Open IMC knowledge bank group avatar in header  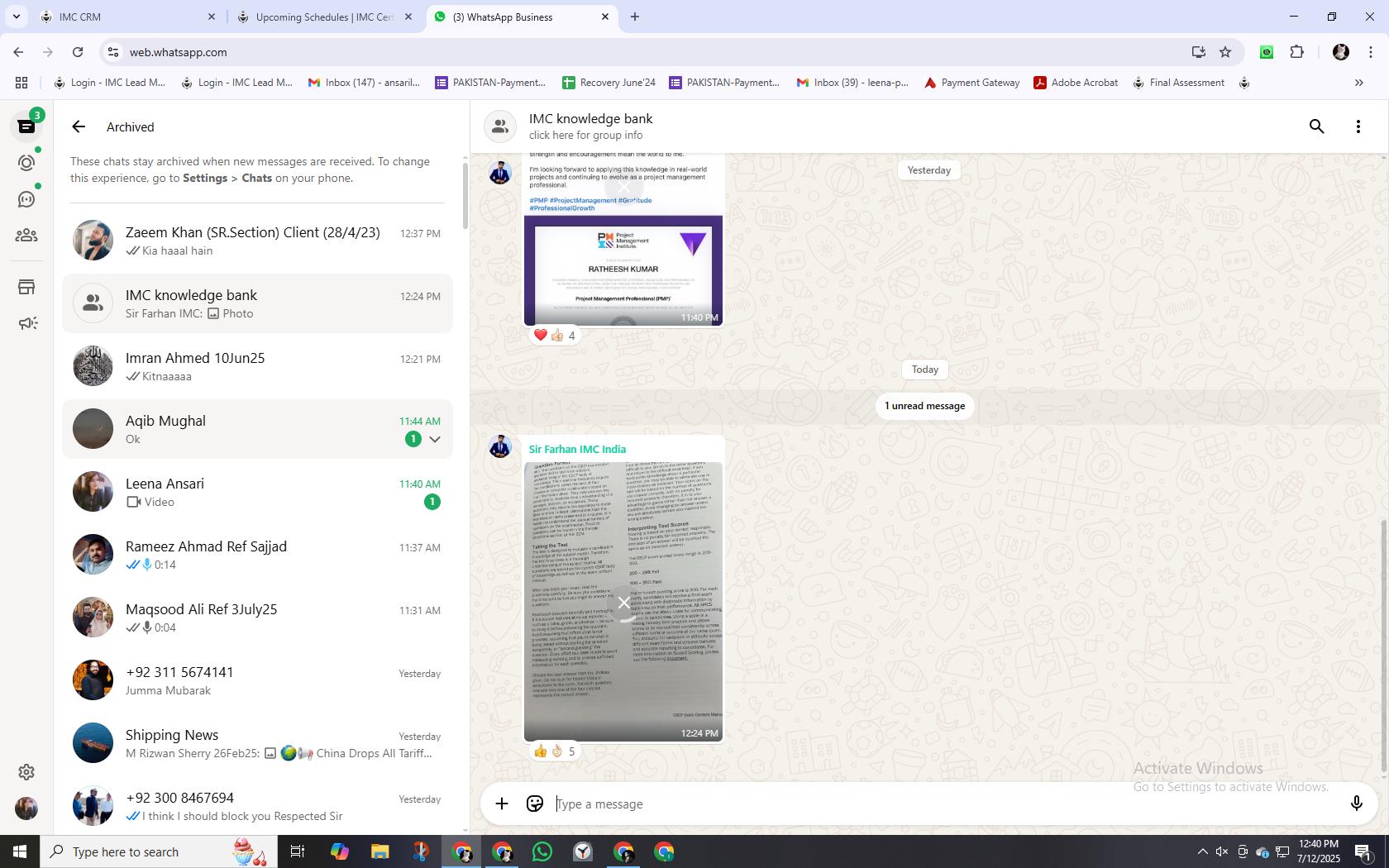500,126
